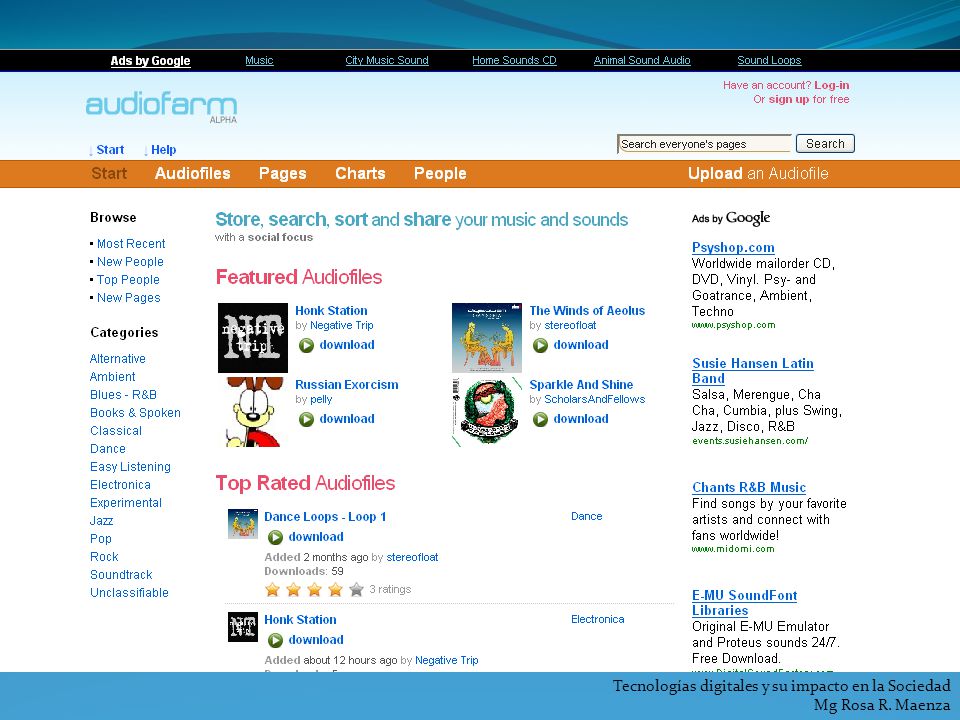Click Electronica genre tag beside Honk Station
The height and width of the screenshot is (720, 960).
point(598,620)
